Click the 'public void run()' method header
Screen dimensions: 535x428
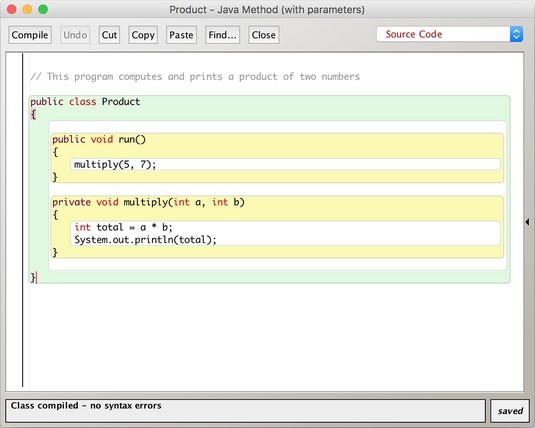click(99, 139)
